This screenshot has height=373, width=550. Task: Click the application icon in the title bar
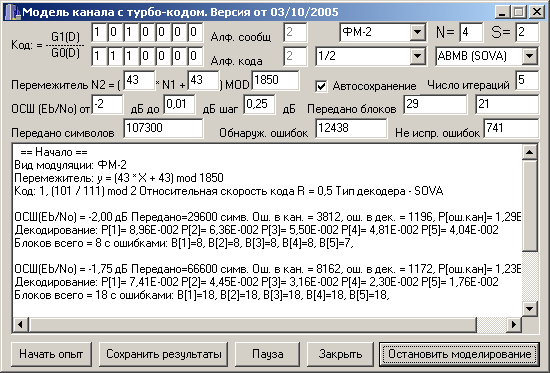click(x=12, y=12)
